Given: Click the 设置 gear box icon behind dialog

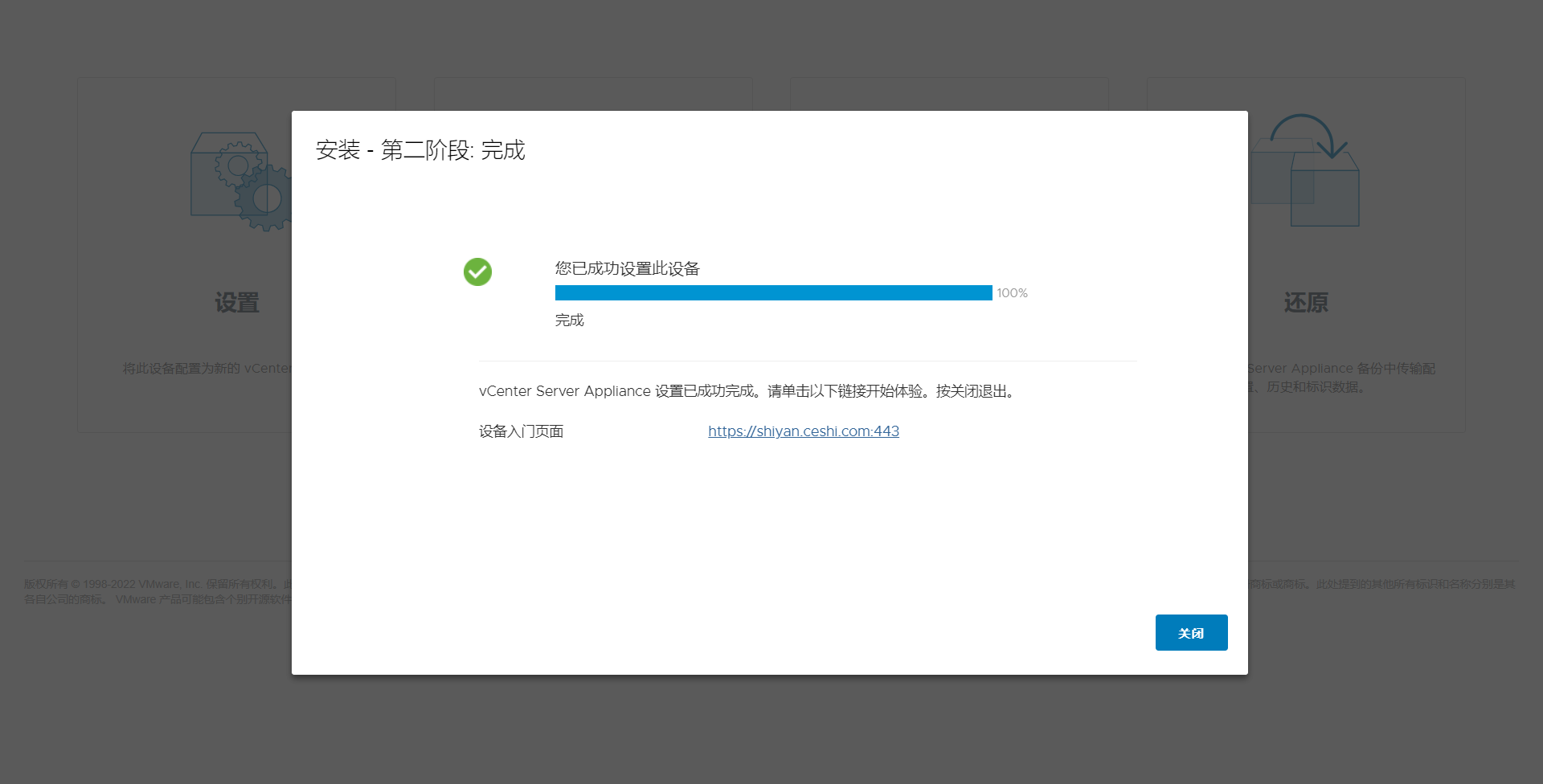Looking at the screenshot, I should (x=240, y=182).
